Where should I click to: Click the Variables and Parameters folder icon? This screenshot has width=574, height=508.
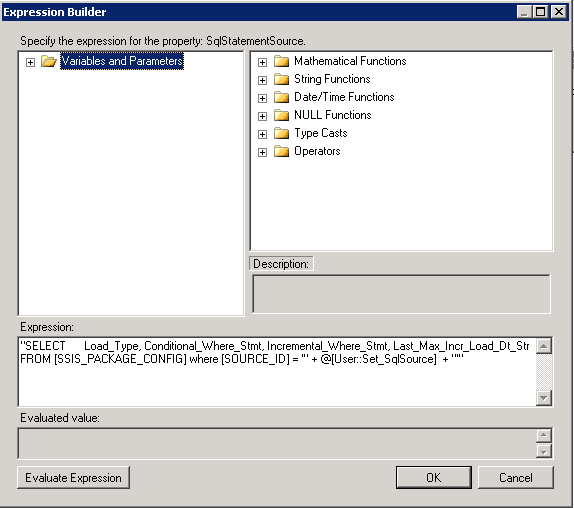coord(48,61)
